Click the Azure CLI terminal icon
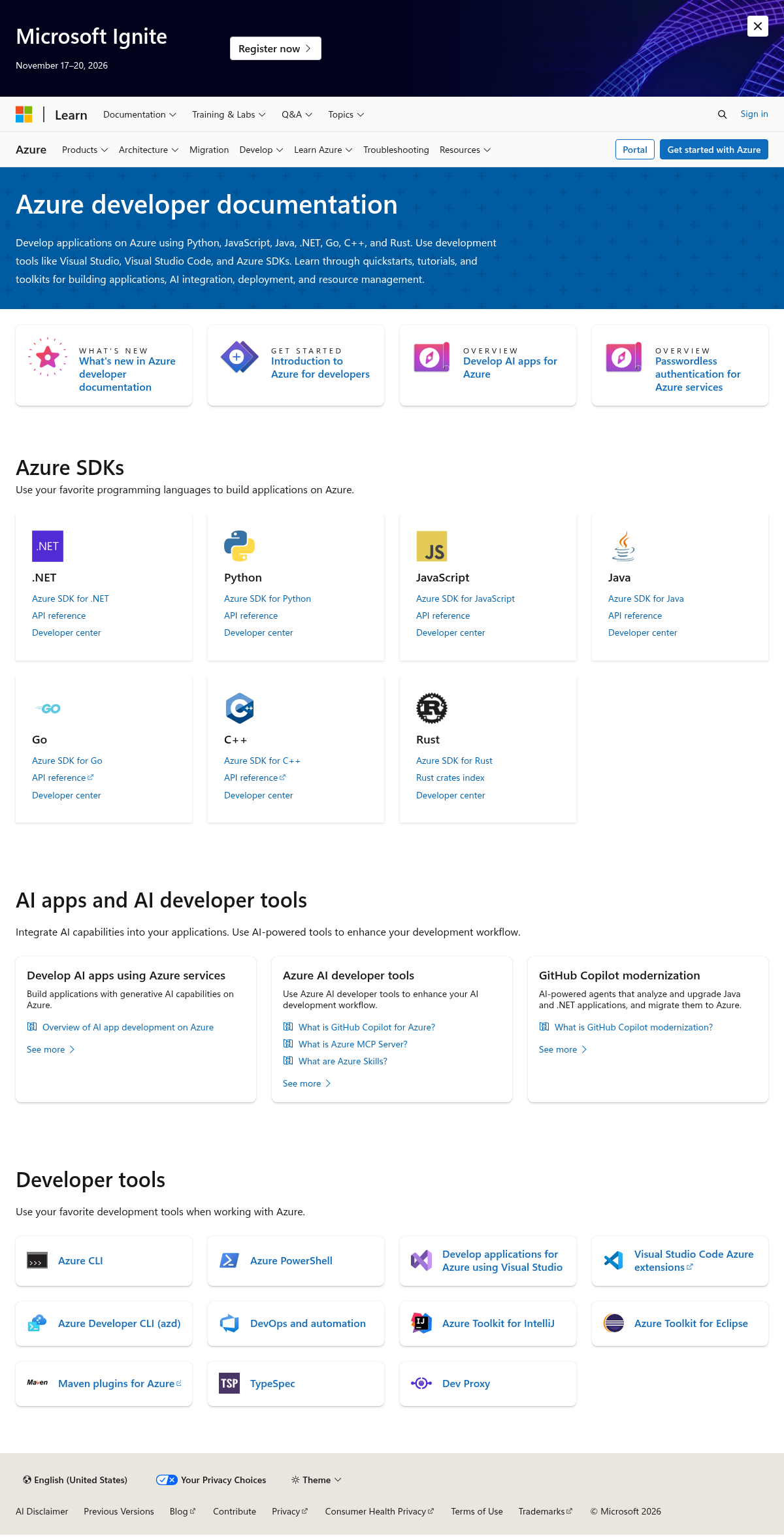 click(37, 1260)
